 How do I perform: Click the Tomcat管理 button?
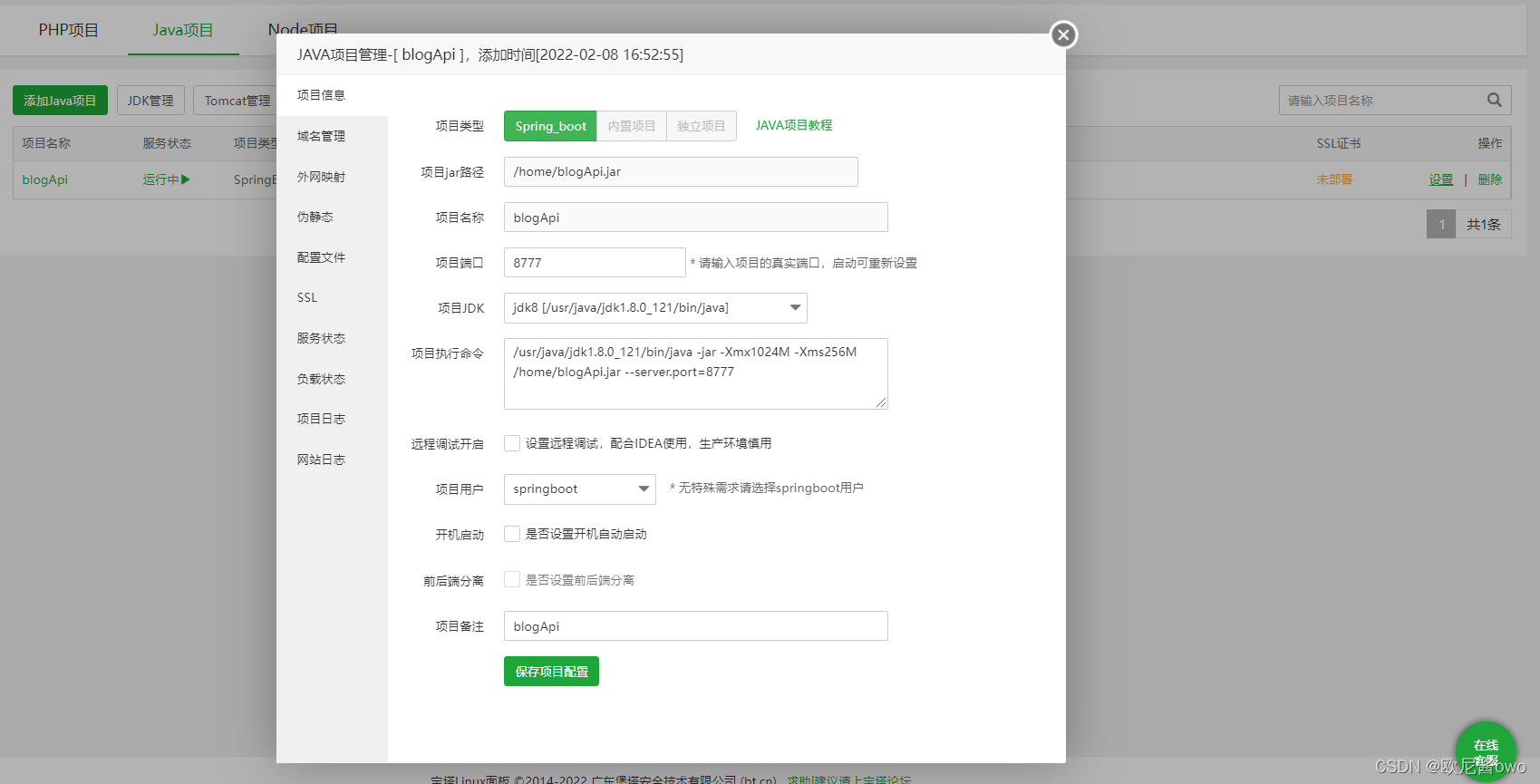(237, 101)
